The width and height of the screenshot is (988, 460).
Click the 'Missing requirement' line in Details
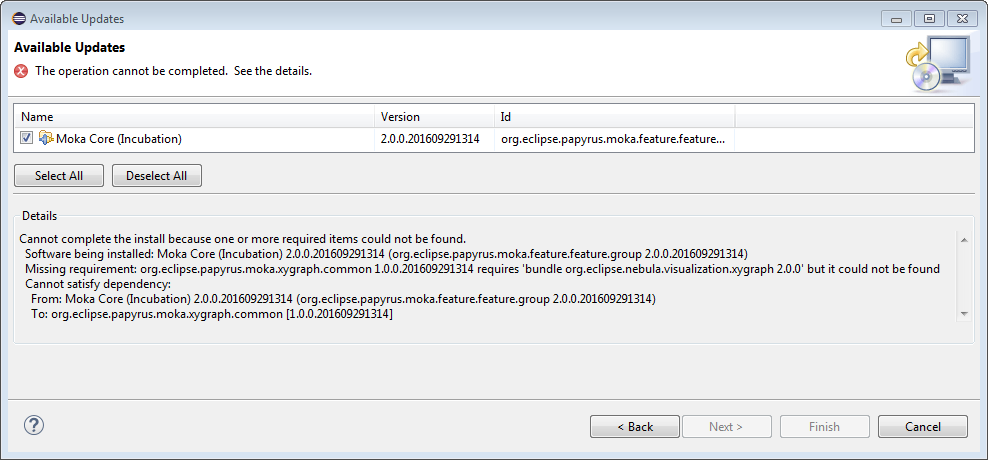point(482,269)
